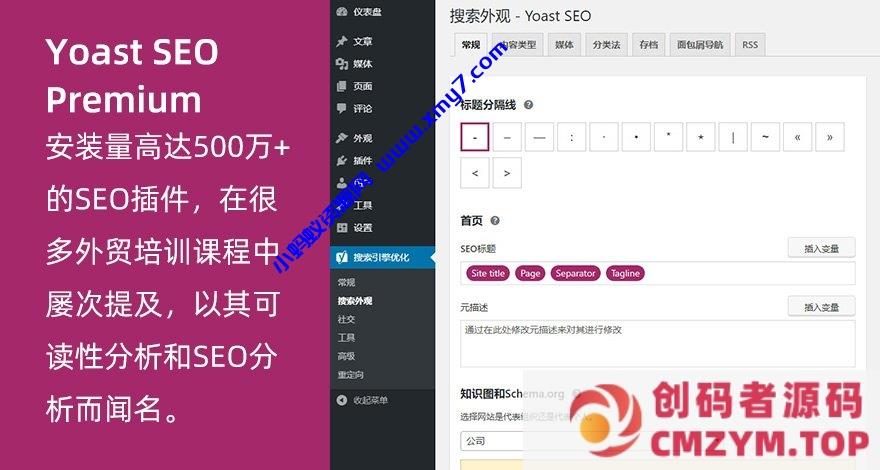Click the help icon next to 首页
Image resolution: width=880 pixels, height=470 pixels.
tap(495, 221)
